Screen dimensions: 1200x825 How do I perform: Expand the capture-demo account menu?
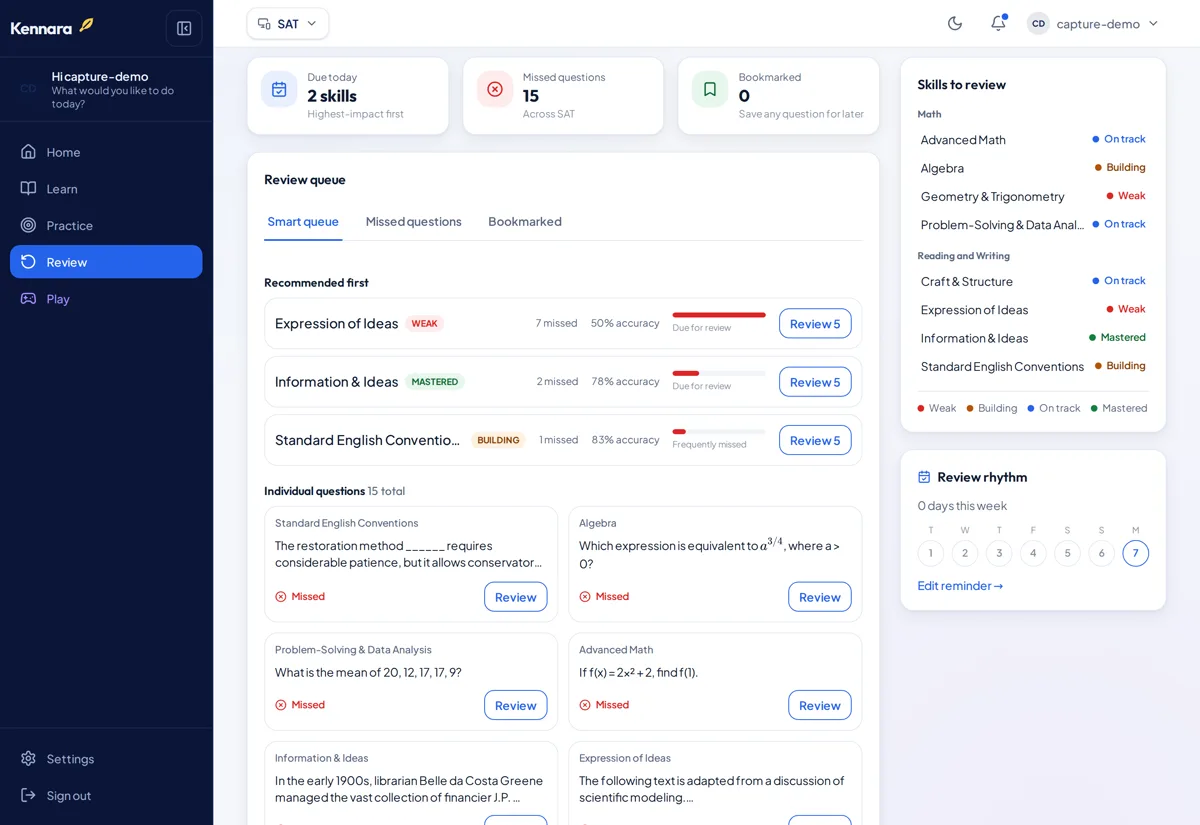[x=1093, y=23]
